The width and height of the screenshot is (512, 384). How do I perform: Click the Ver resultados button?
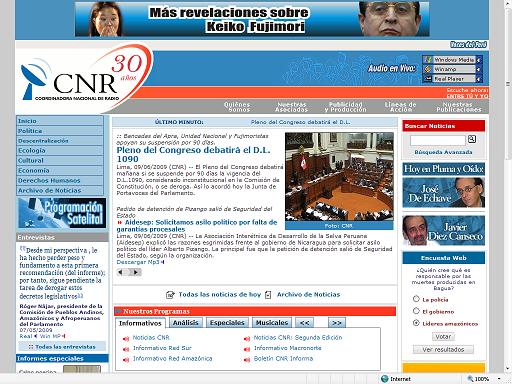coord(443,349)
